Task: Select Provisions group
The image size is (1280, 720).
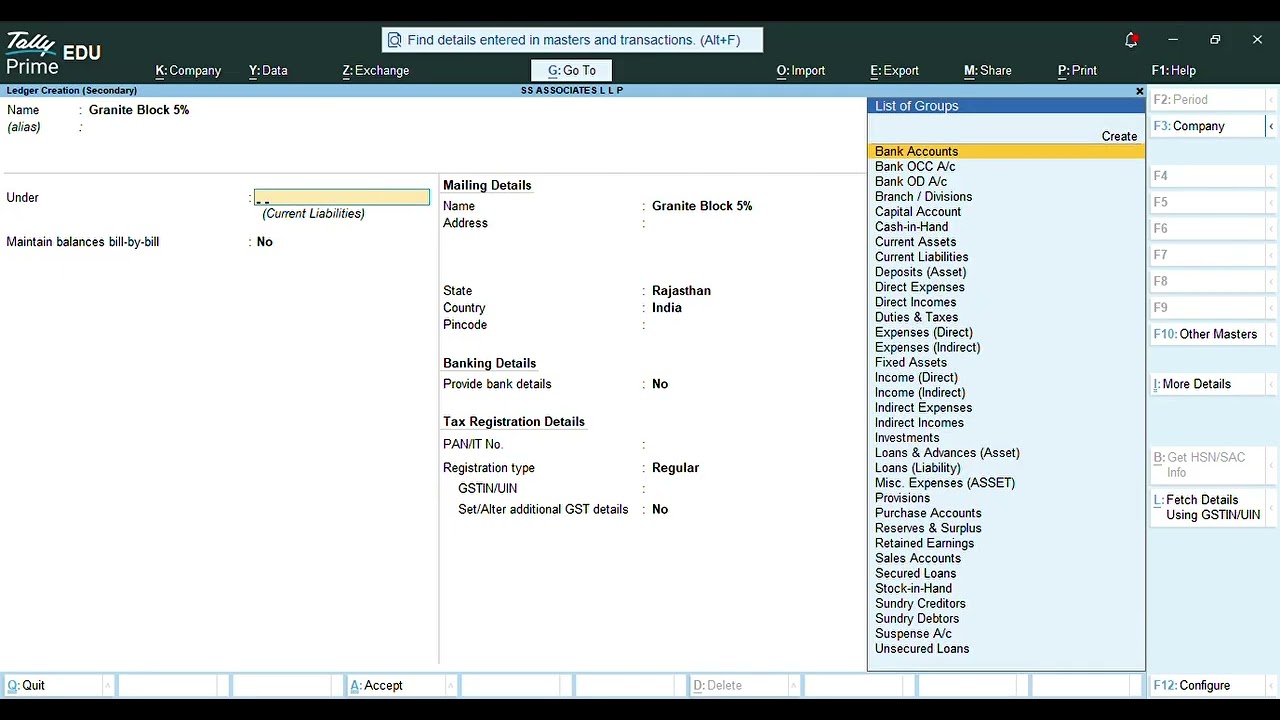Action: (x=1006, y=498)
